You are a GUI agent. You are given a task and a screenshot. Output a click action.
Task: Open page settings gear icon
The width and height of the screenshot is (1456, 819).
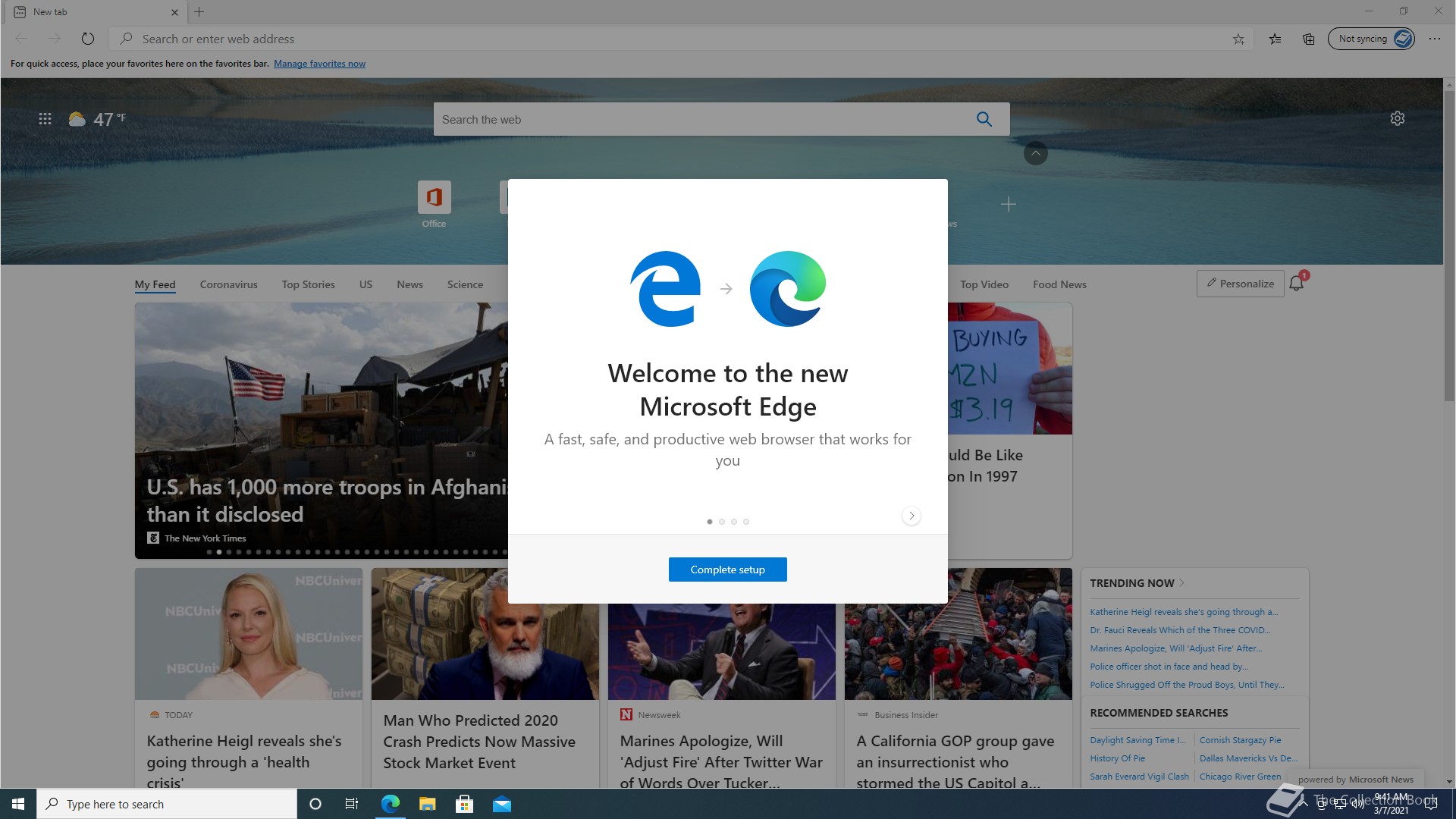click(x=1398, y=118)
